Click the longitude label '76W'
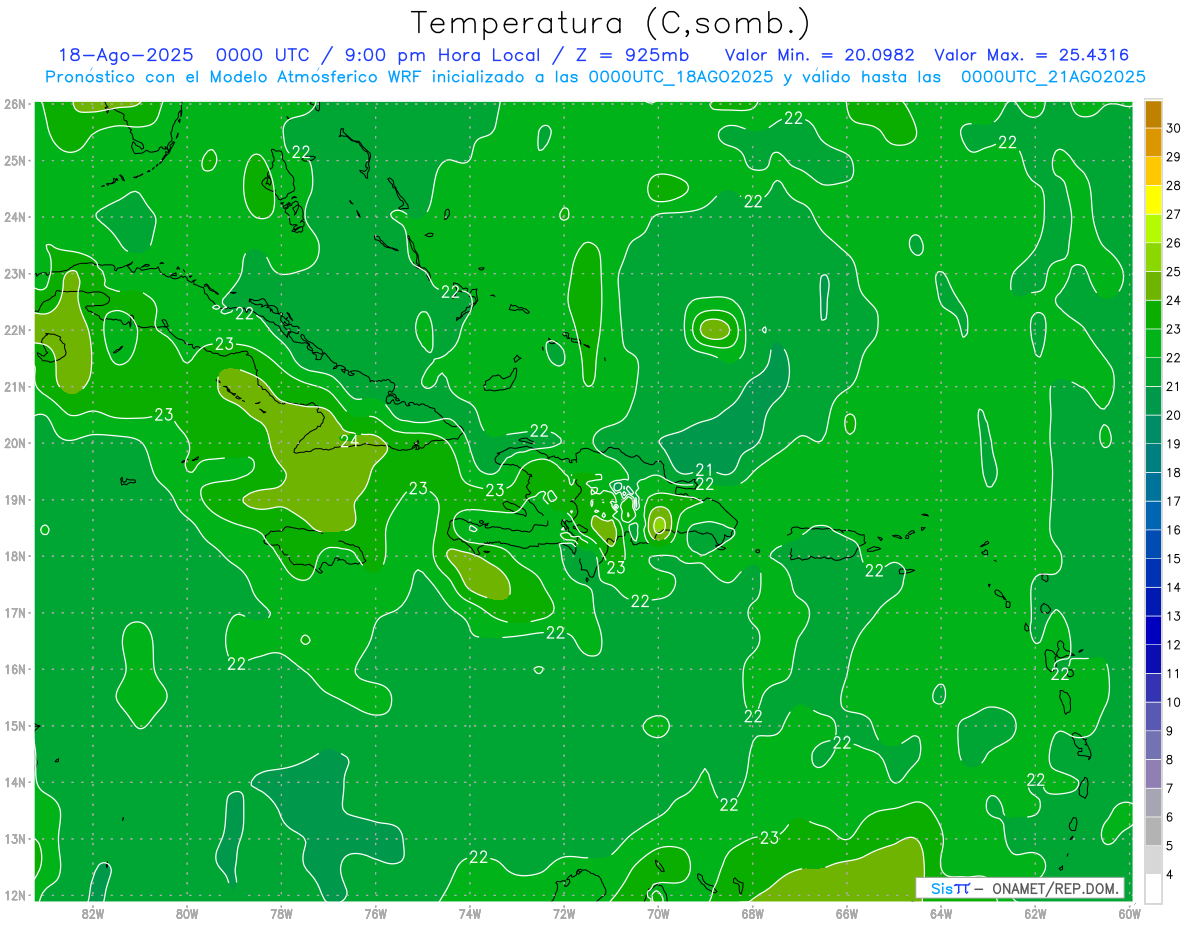 point(376,913)
